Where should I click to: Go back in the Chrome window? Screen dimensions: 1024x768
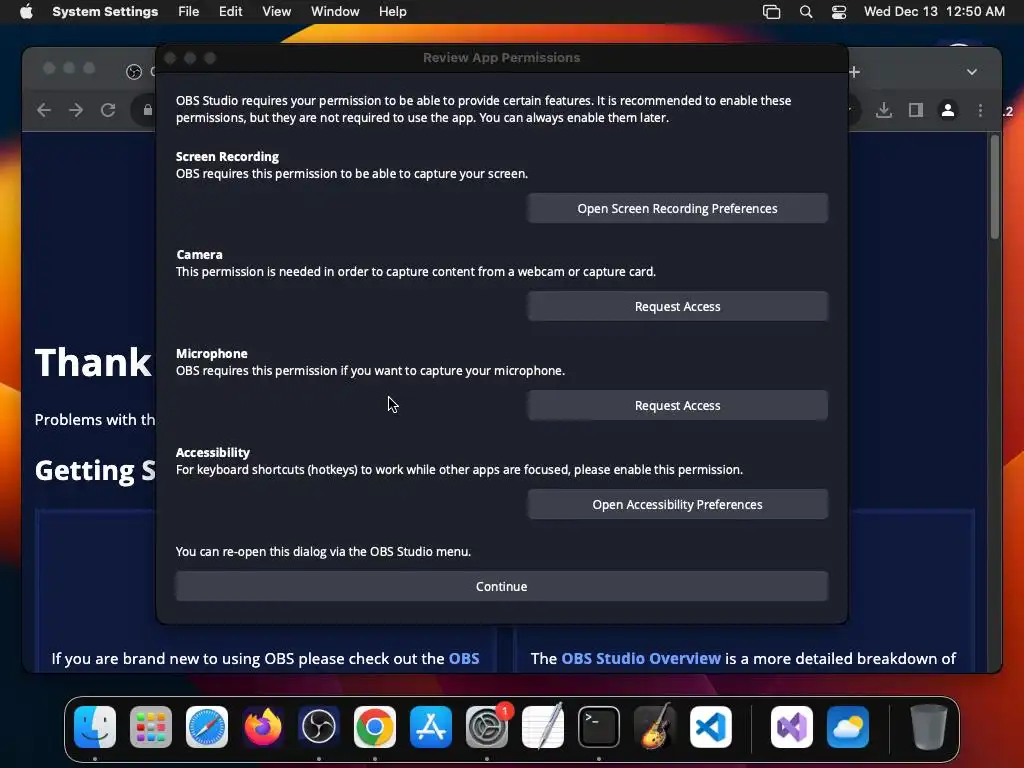44,110
